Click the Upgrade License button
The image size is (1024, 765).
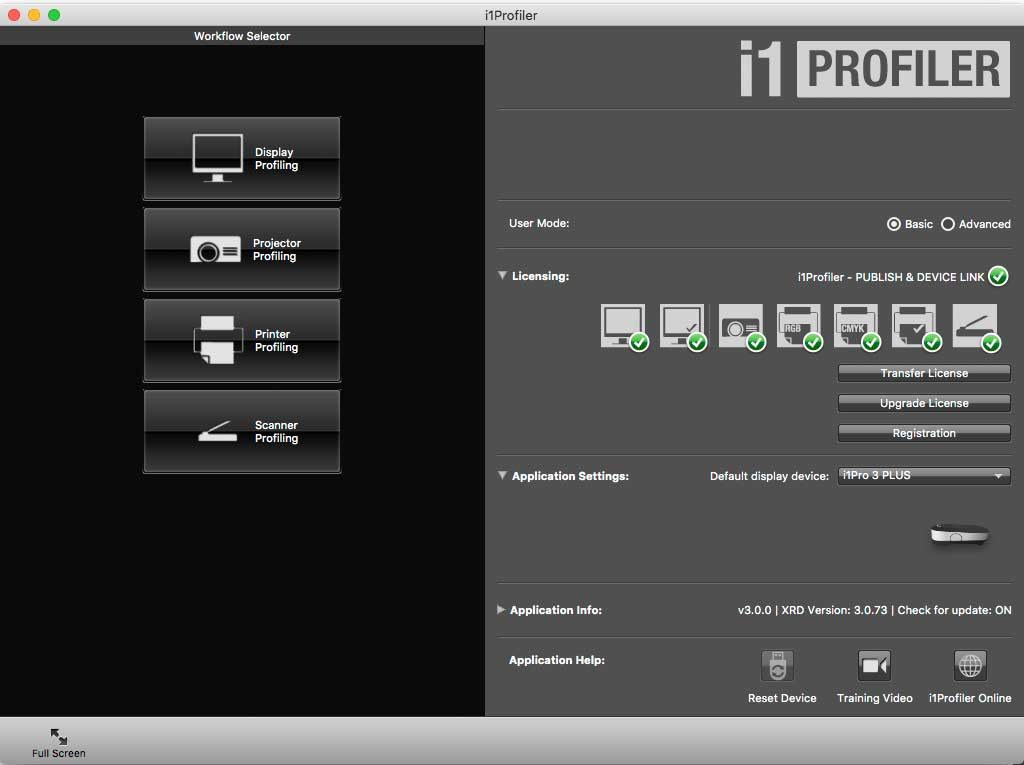click(924, 403)
